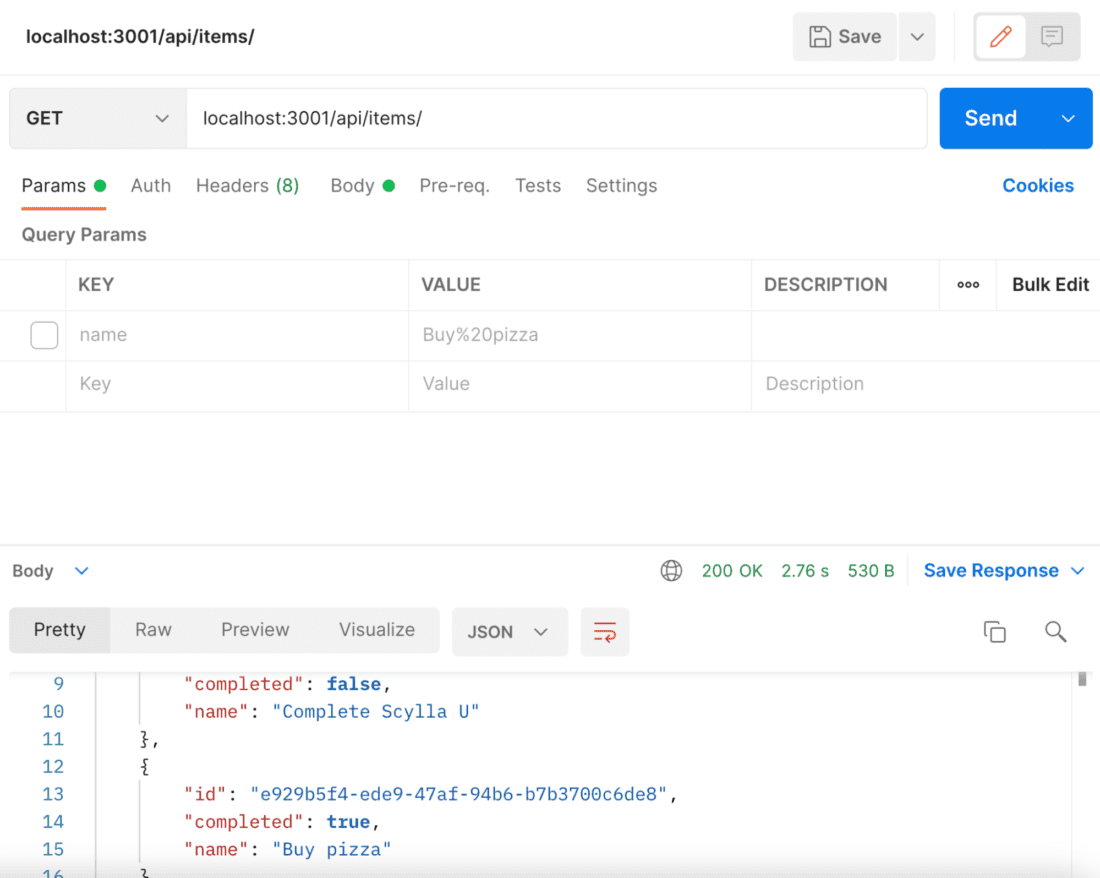Search within the response body
The height and width of the screenshot is (878, 1100).
click(x=1055, y=631)
